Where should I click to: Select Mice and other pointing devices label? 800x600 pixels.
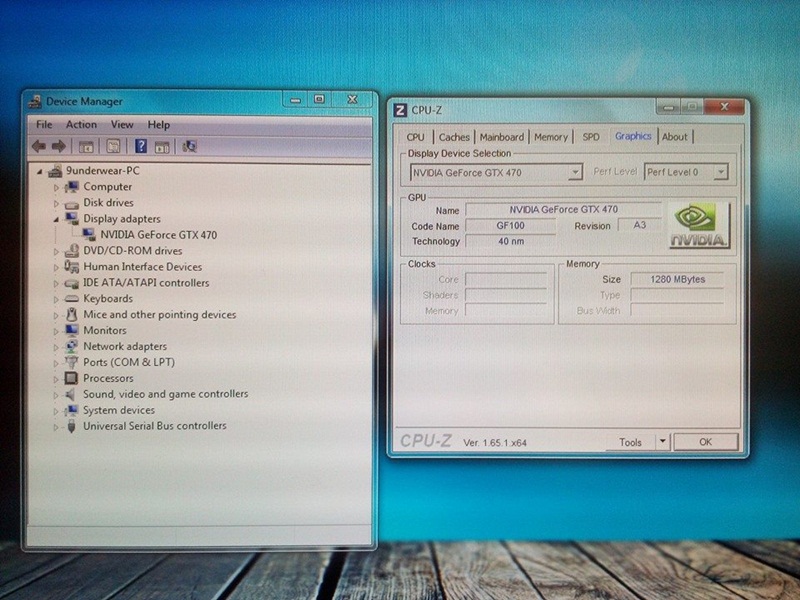click(x=160, y=314)
